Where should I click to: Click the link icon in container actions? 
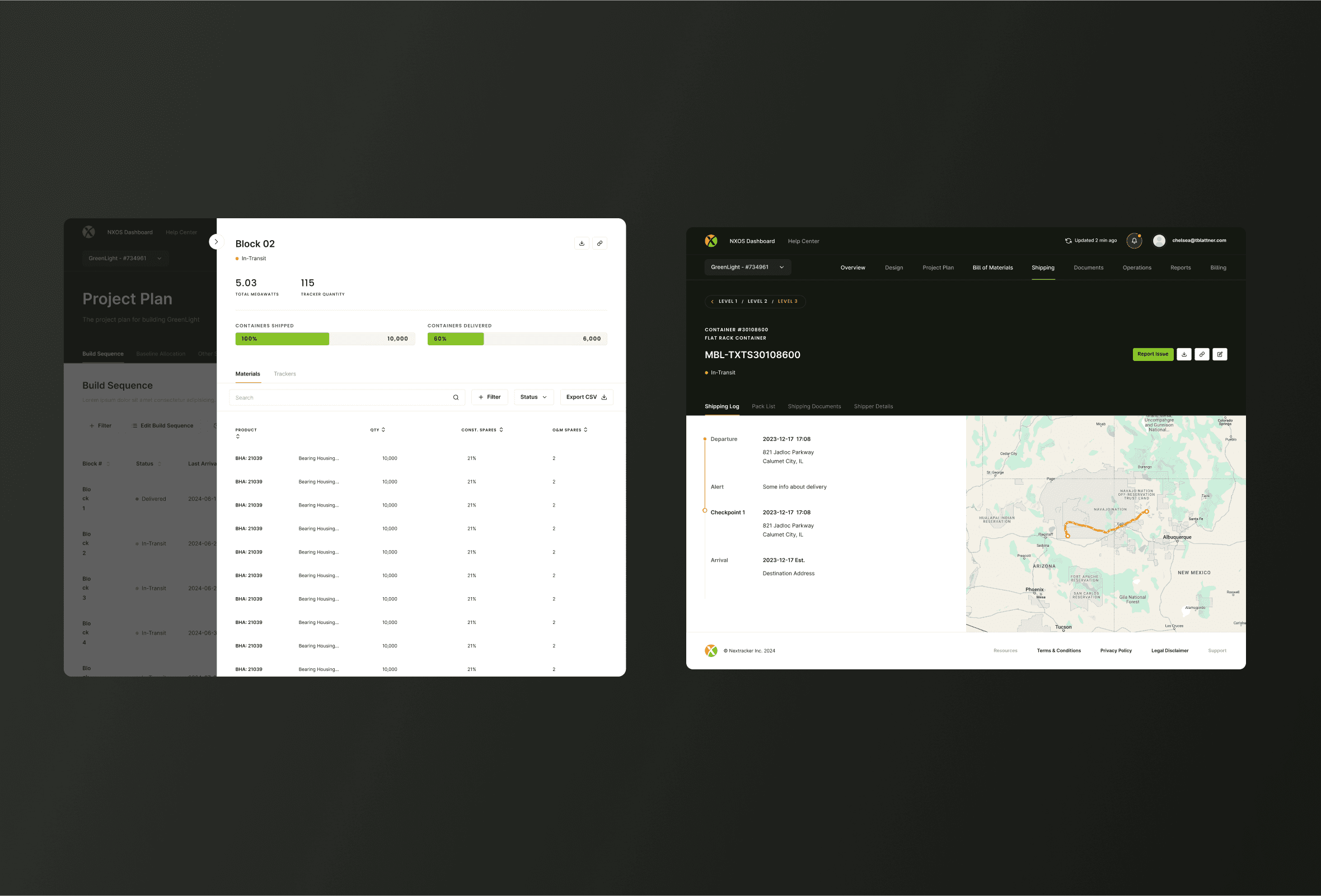pyautogui.click(x=1202, y=354)
